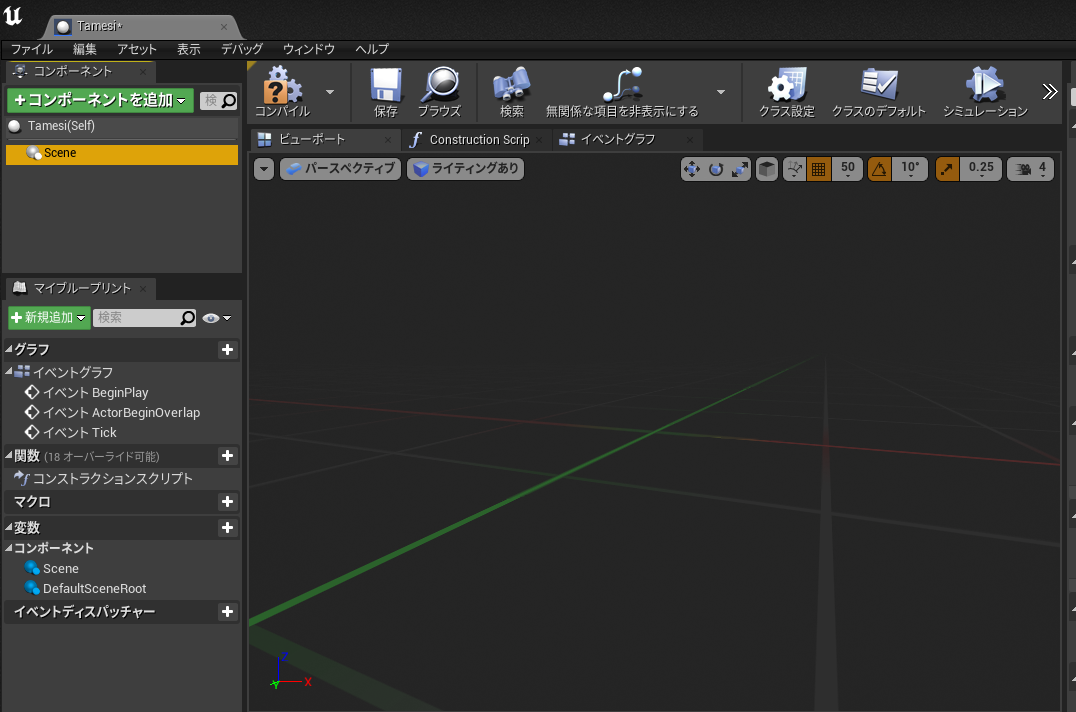Viewport: 1076px width, 712px height.
Task: Click the パースペクティブ viewport button
Action: coord(340,169)
